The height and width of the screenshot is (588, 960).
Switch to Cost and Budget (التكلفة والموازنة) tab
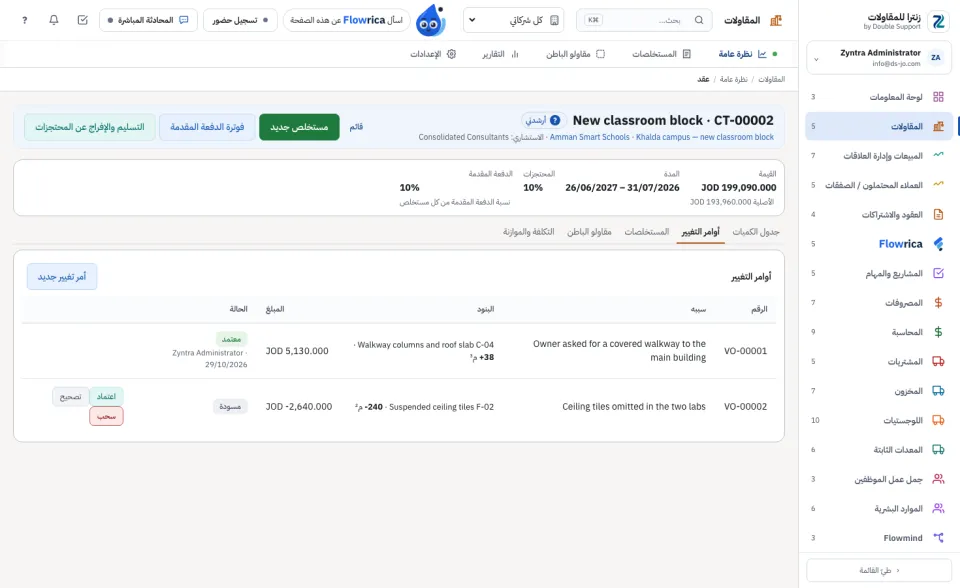[x=528, y=232]
